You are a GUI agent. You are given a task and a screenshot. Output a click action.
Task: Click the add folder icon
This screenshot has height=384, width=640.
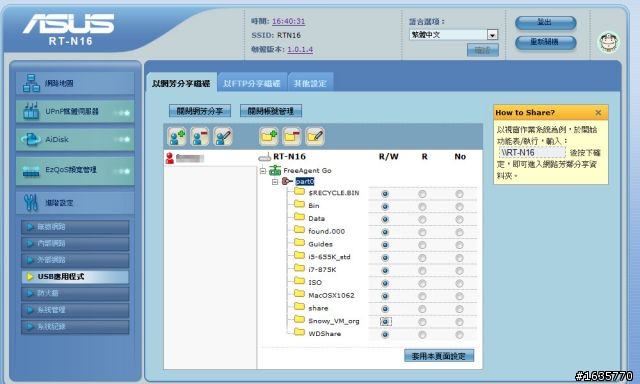269,137
